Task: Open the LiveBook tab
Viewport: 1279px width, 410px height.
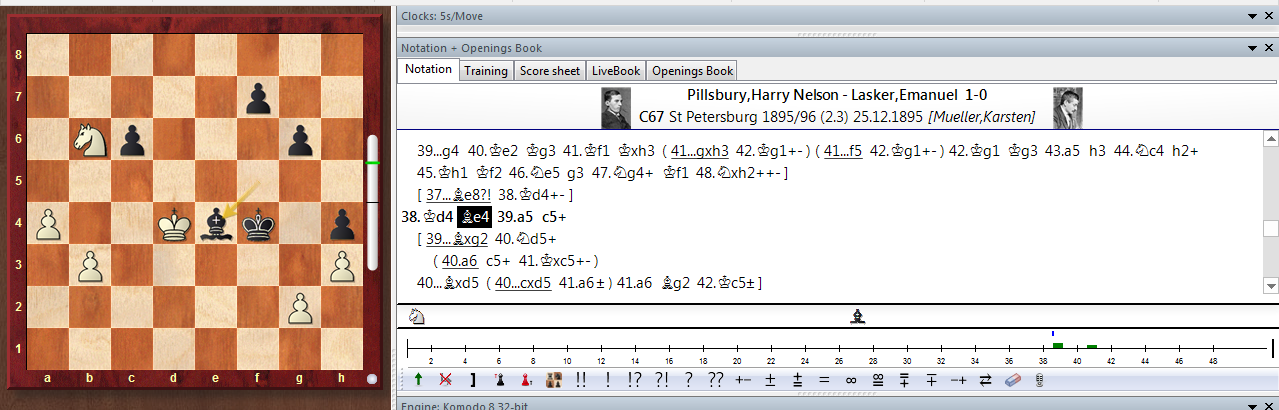Action: coord(615,70)
